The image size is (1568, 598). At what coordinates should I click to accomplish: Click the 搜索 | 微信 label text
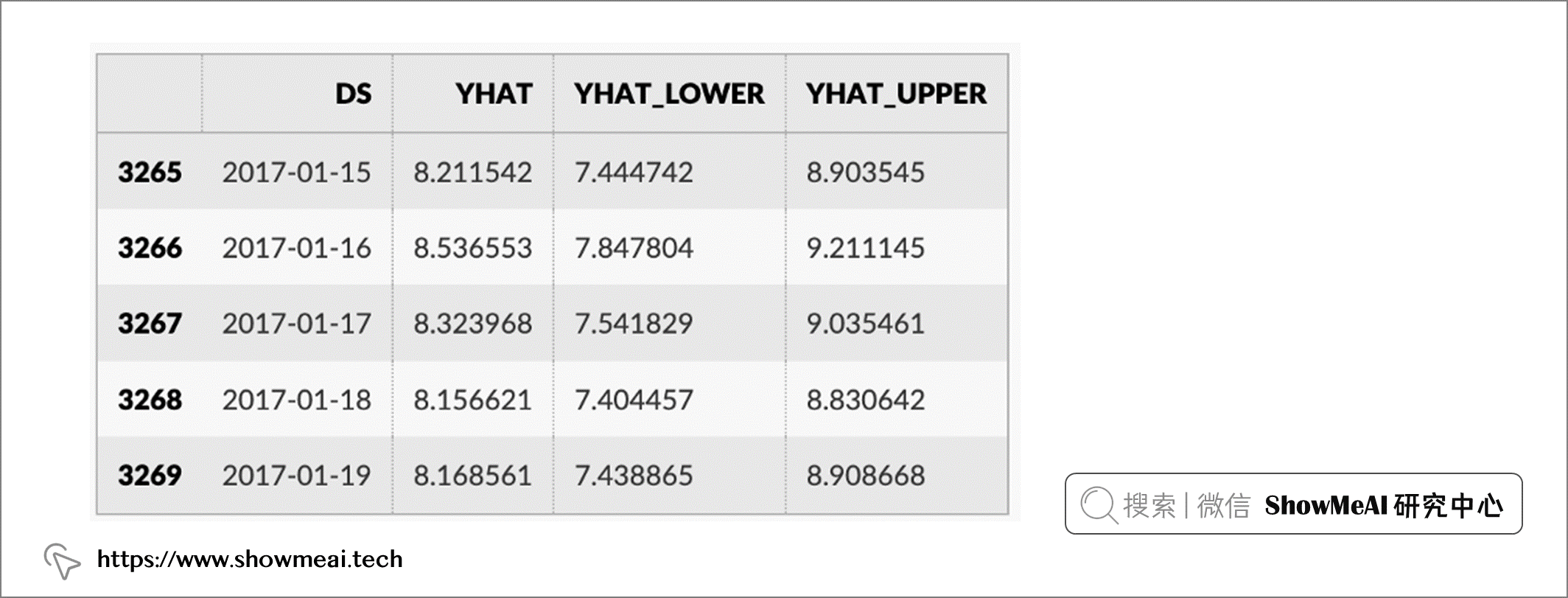[1186, 506]
